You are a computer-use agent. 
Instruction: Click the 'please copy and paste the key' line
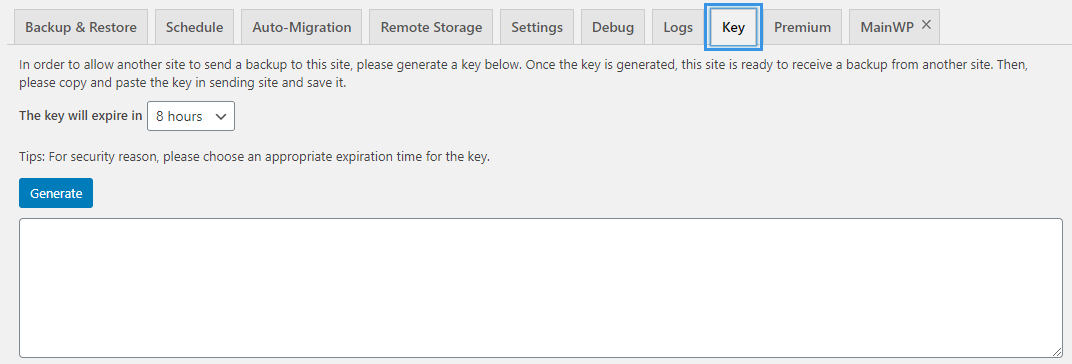pos(185,83)
